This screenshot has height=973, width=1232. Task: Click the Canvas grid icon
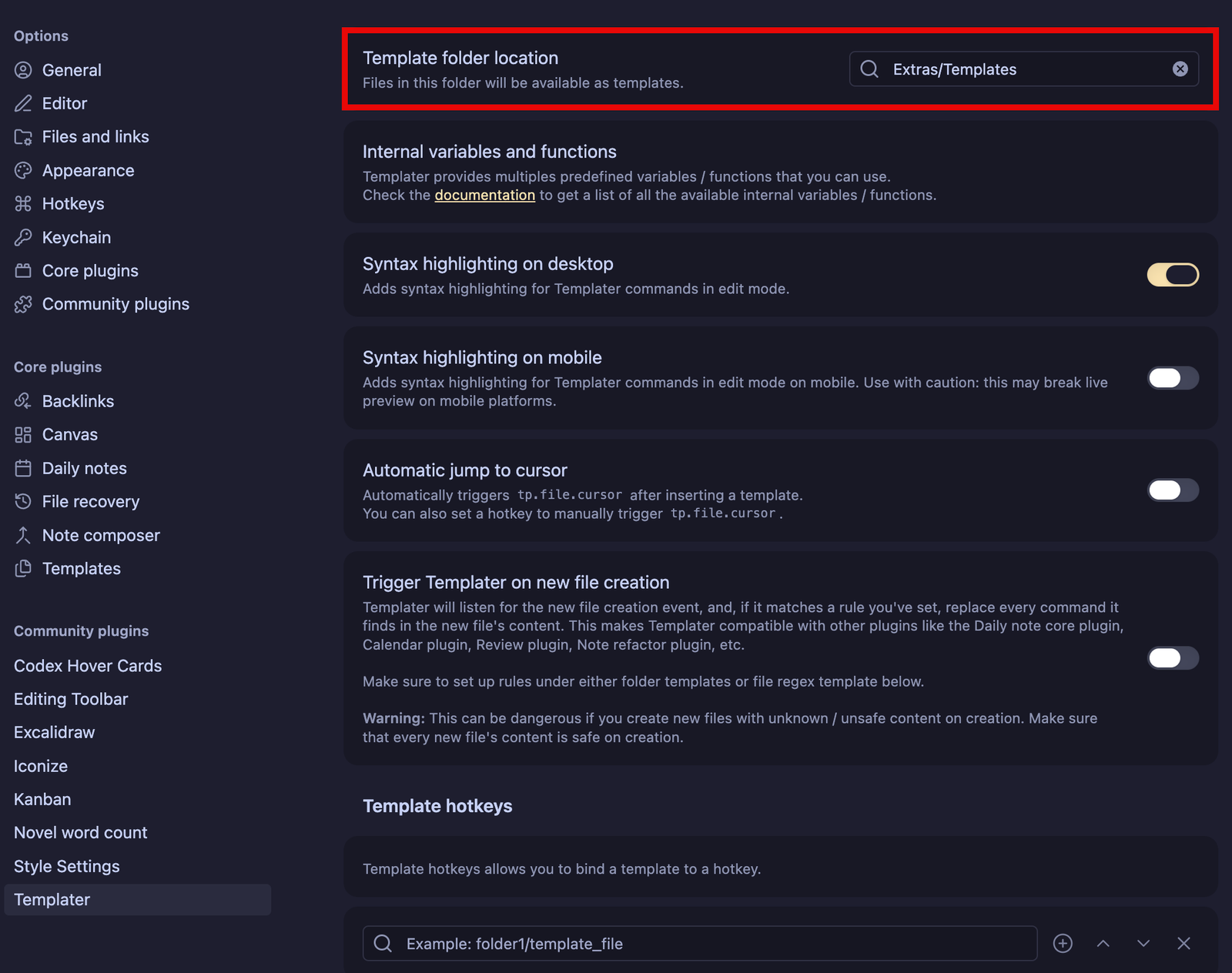pos(22,434)
